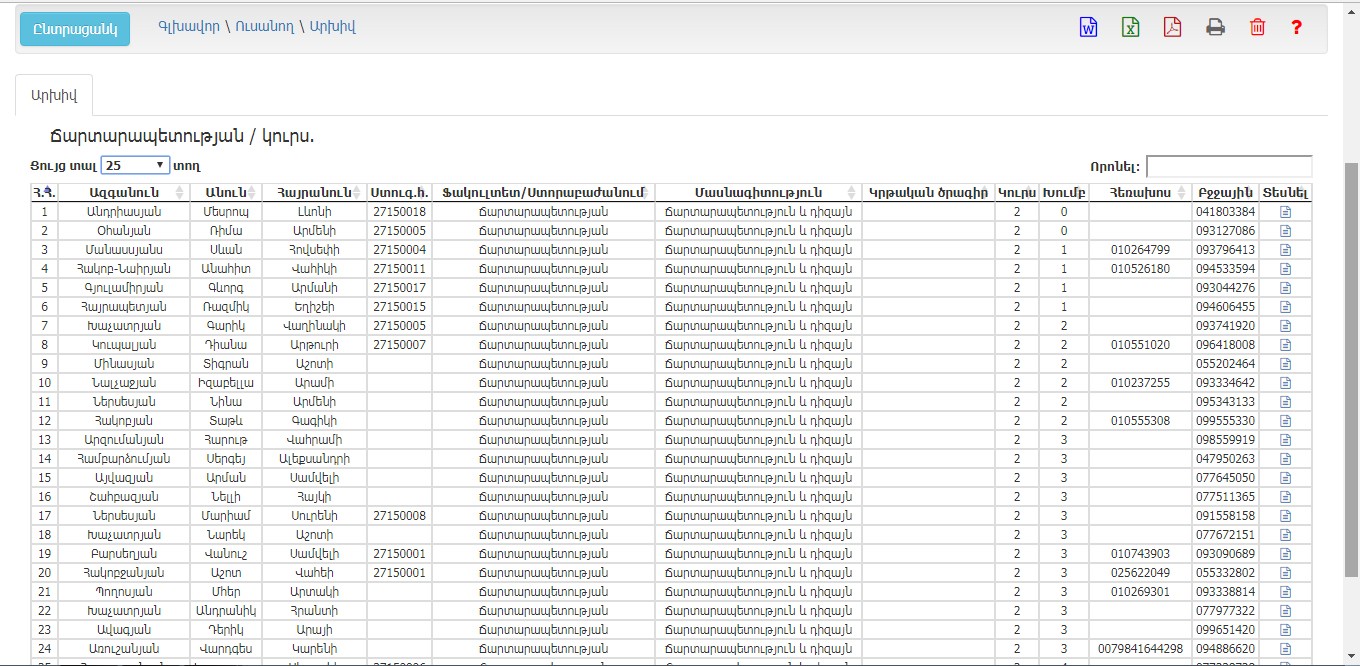
Task: View details icon for row 12
Action: coord(1286,421)
